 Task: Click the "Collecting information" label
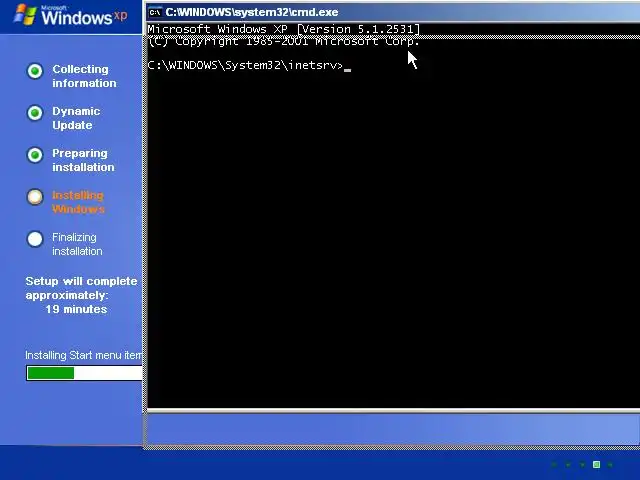[84, 76]
